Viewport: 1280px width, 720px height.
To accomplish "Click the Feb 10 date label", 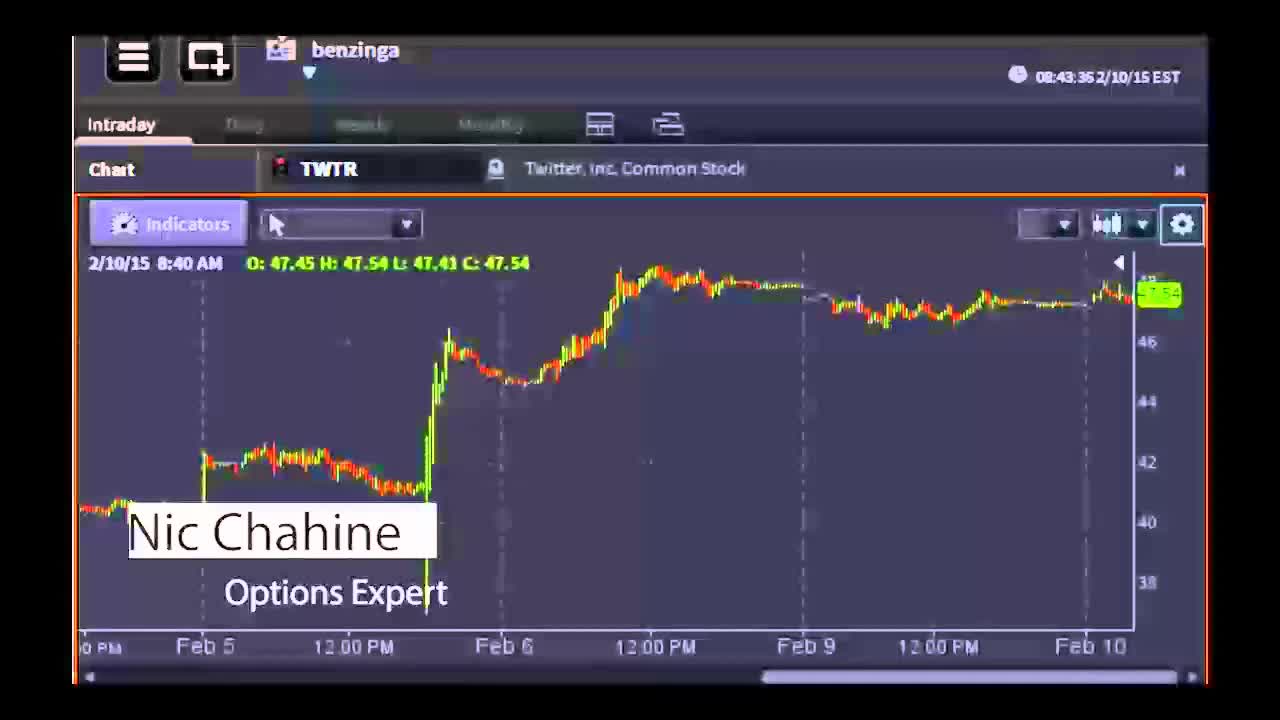I will pyautogui.click(x=1091, y=646).
